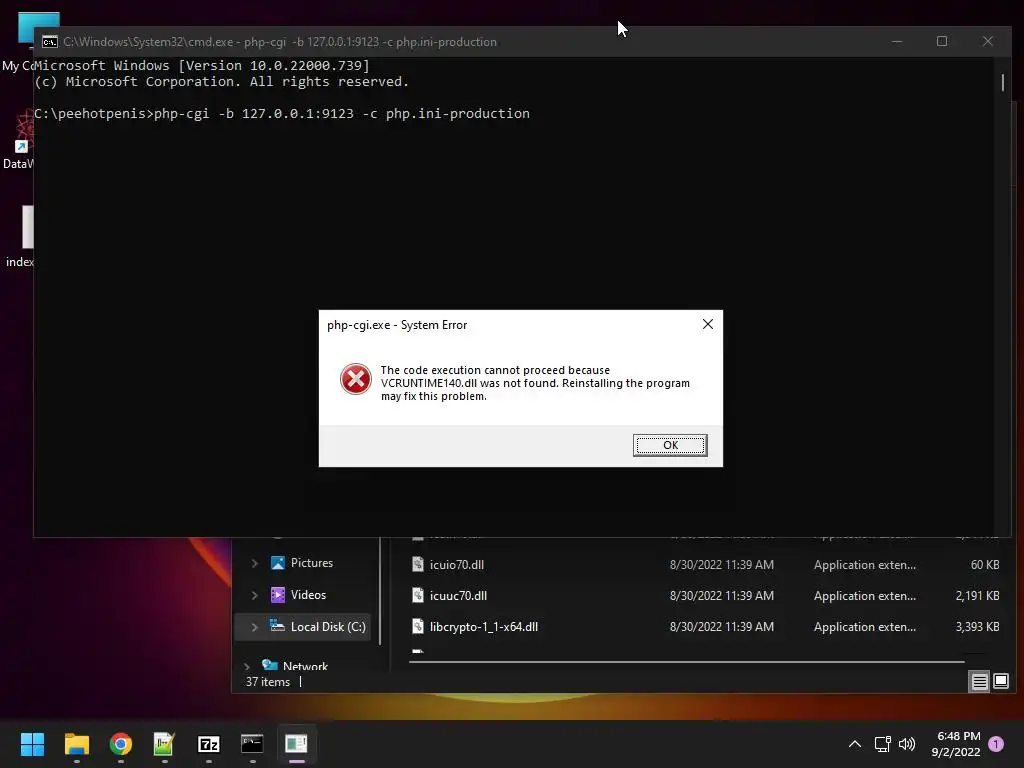Maximize the cmd.exe window
This screenshot has width=1024, height=768.
(942, 41)
